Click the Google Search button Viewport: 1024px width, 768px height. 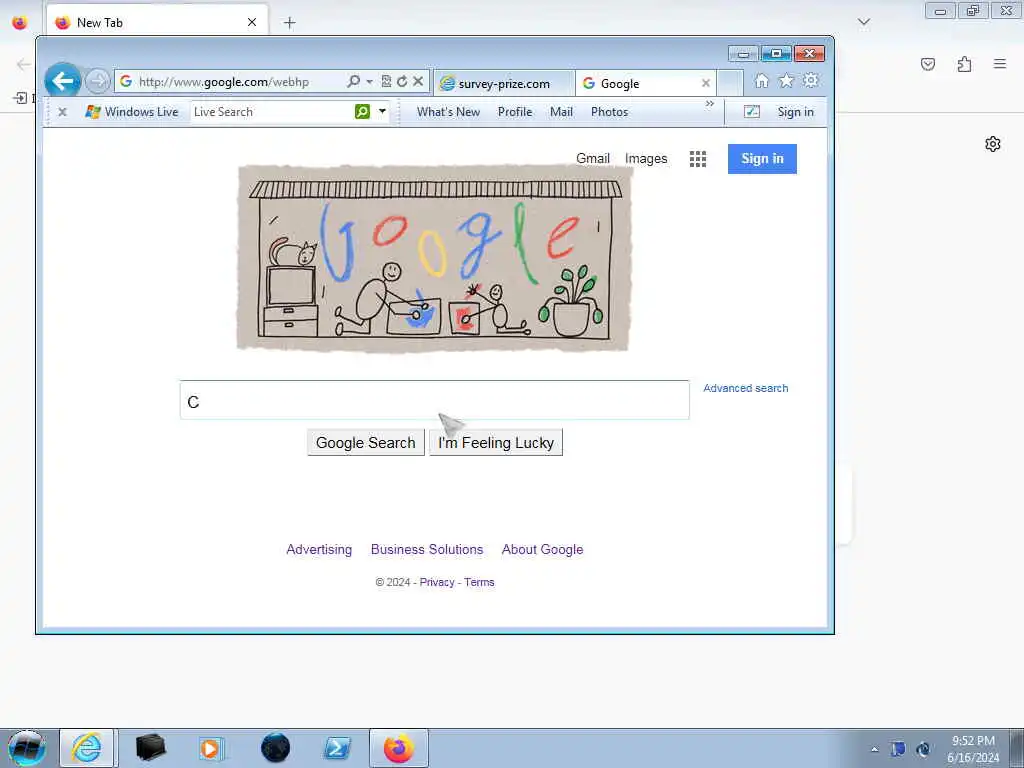(366, 443)
